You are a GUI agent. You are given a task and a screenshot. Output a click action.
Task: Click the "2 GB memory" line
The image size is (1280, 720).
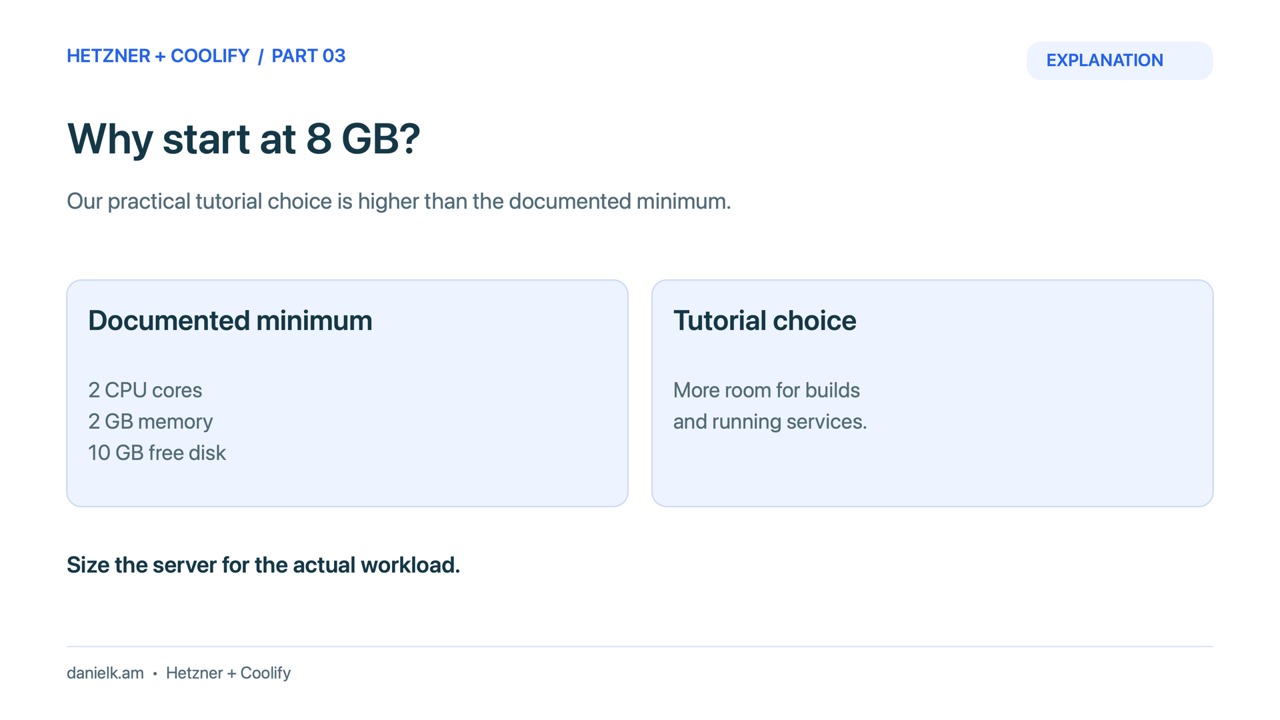point(150,421)
